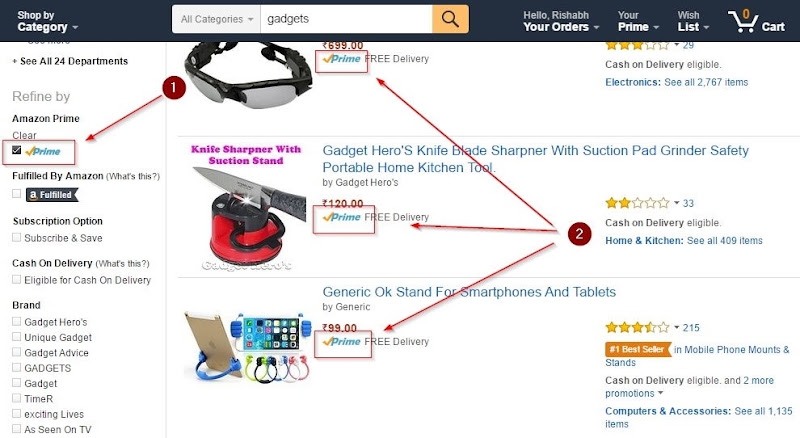Image resolution: width=800 pixels, height=438 pixels.
Task: Open Generic Ok Stand For Smartphones link
Action: tap(469, 292)
